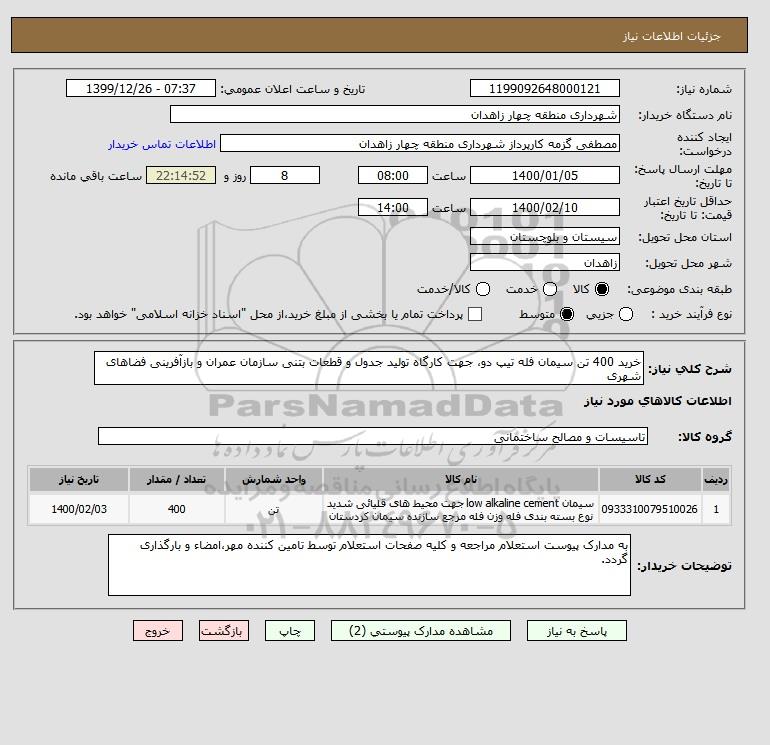The height and width of the screenshot is (745, 770).
Task: Click the unit cell تن
Action: point(274,509)
